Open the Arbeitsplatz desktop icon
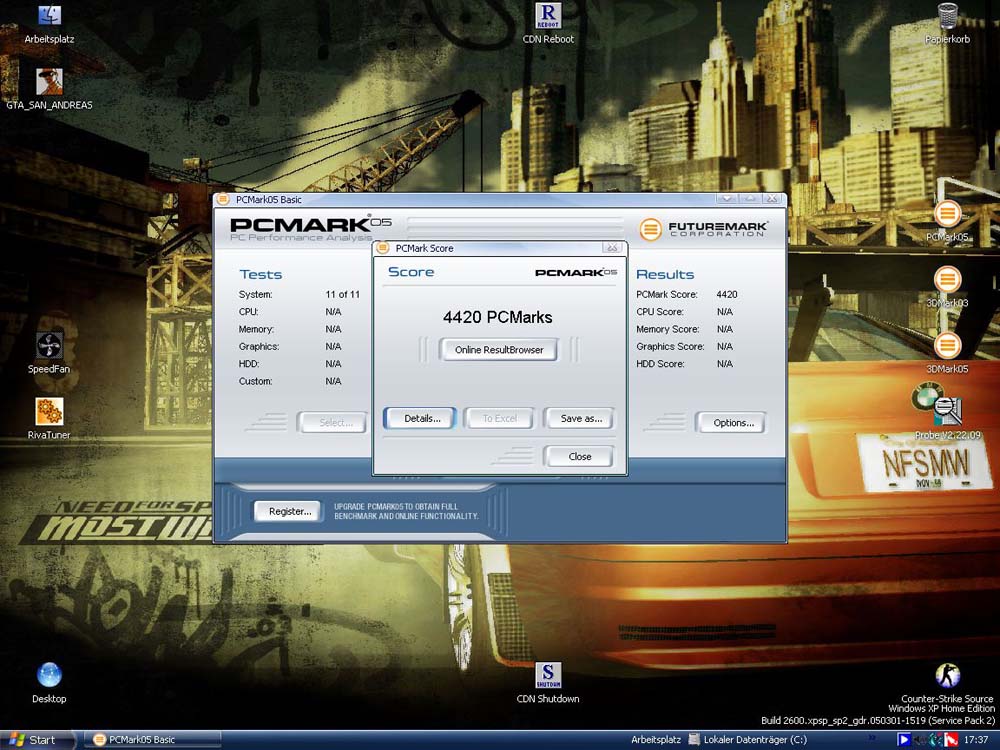This screenshot has height=750, width=1000. 49,24
